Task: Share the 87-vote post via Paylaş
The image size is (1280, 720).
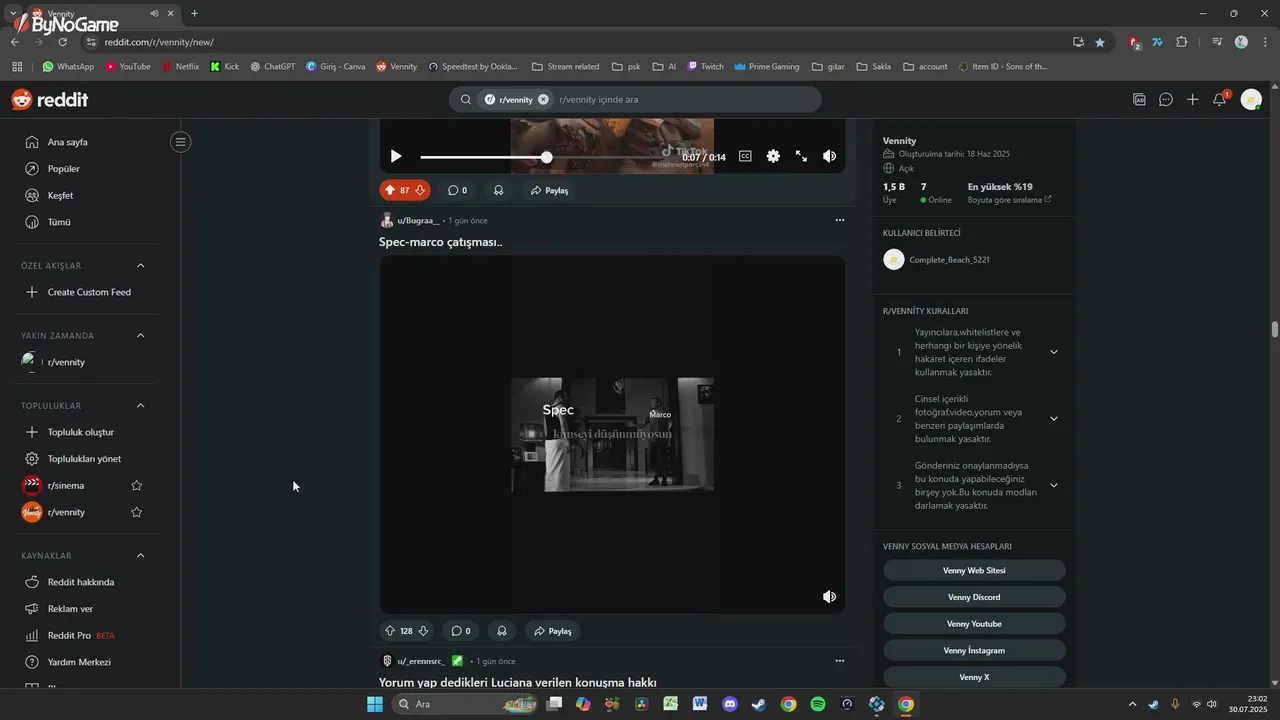Action: pyautogui.click(x=550, y=190)
